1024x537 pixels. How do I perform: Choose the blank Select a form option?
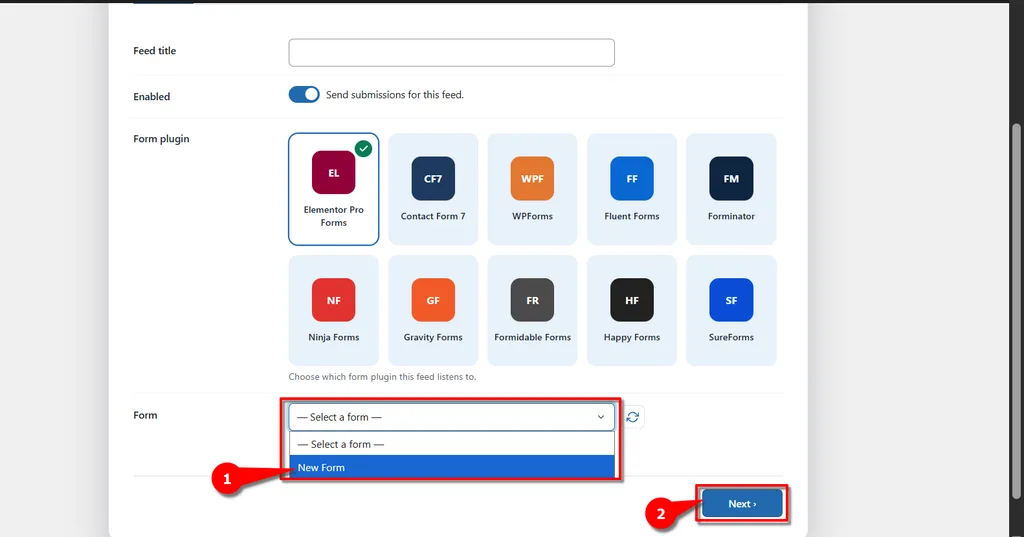click(452, 444)
